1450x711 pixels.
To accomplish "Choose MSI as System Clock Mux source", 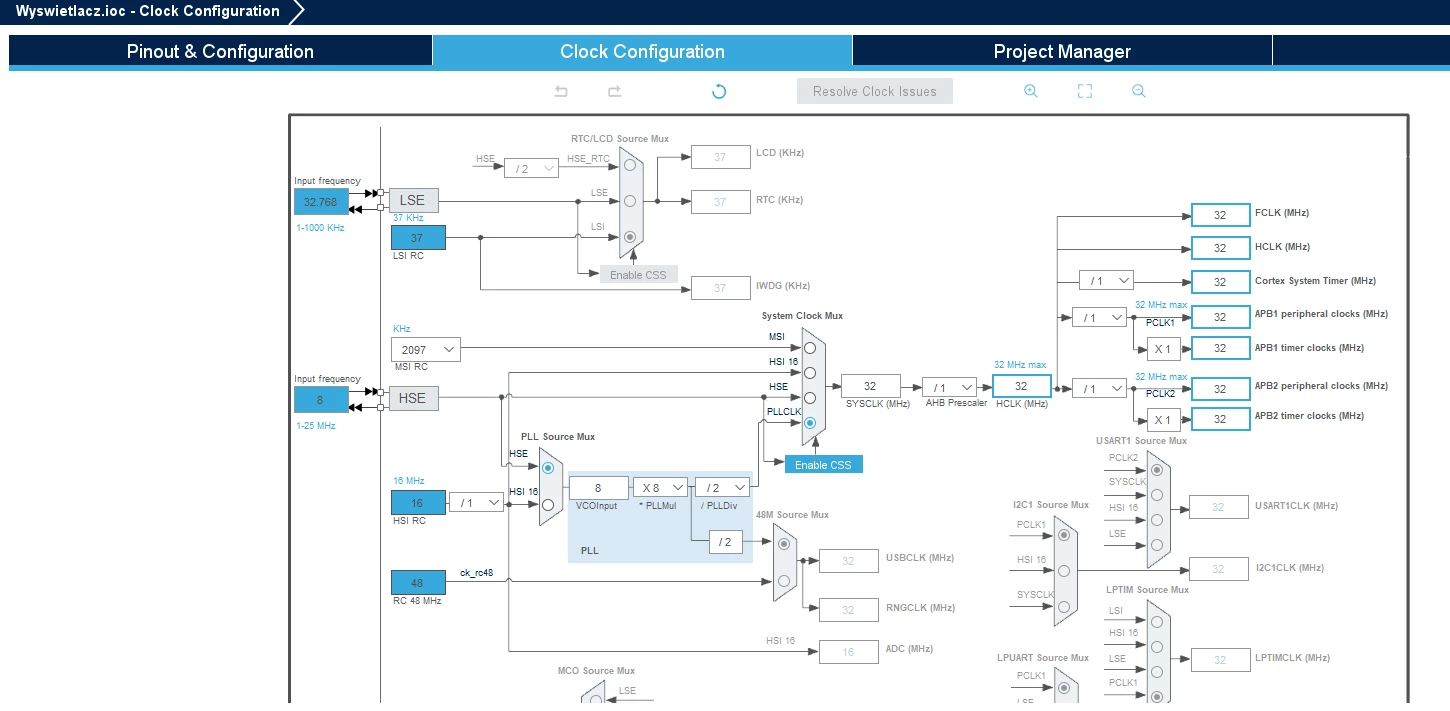I will point(810,348).
